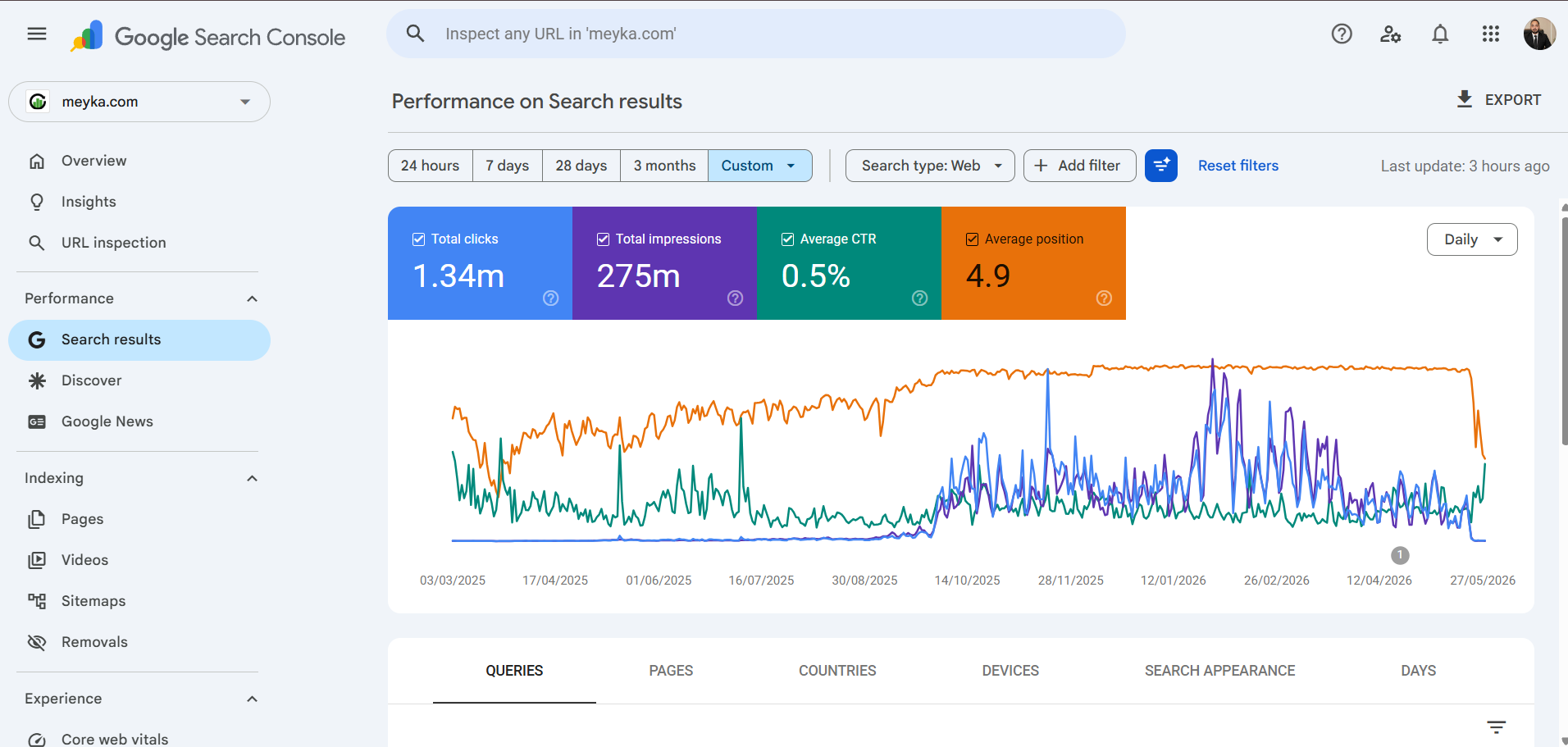This screenshot has height=747, width=1568.
Task: Click the Removals crossed-eye icon
Action: tap(37, 642)
